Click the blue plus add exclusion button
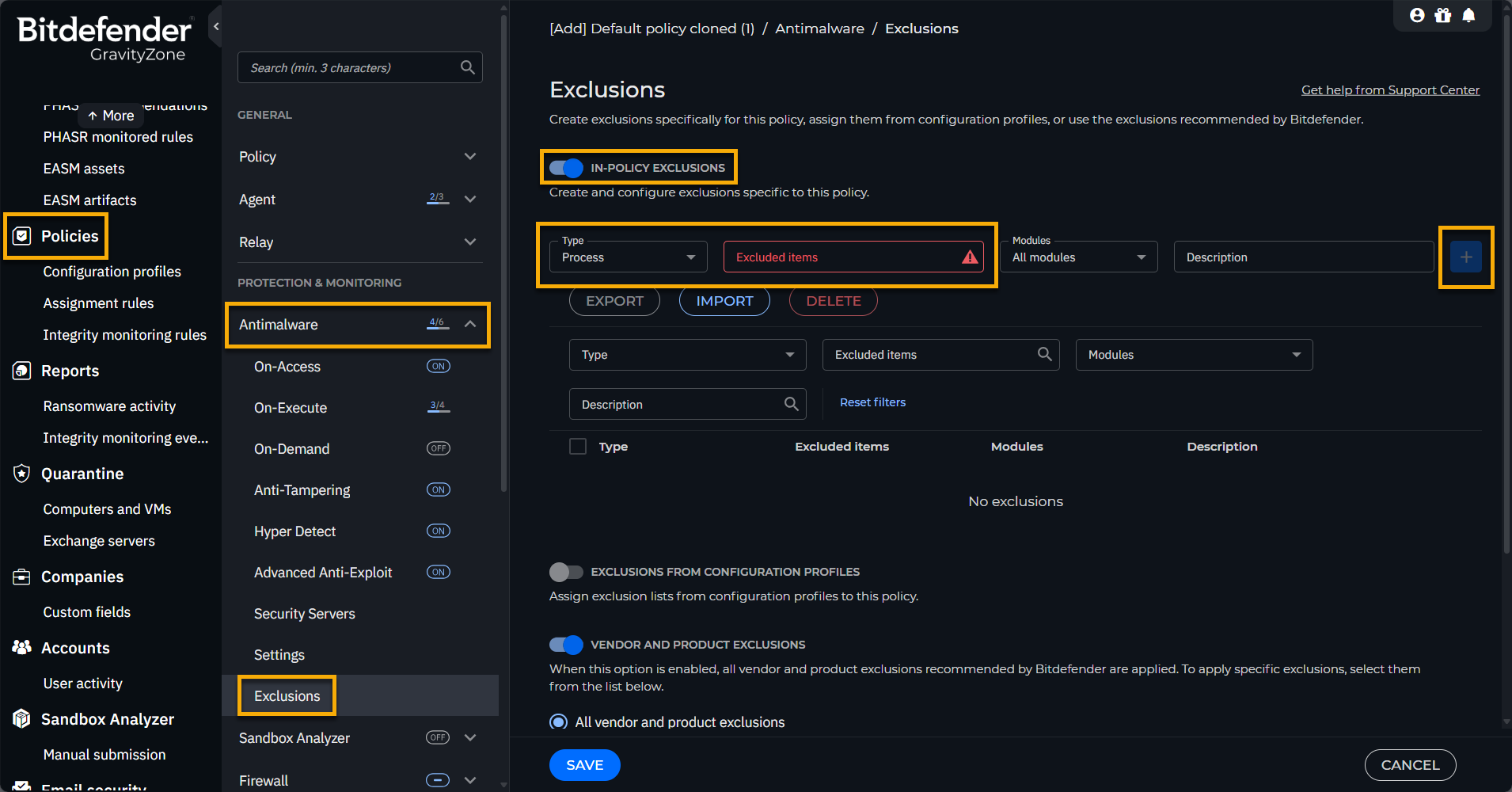Viewport: 1512px width, 792px height. [1465, 257]
